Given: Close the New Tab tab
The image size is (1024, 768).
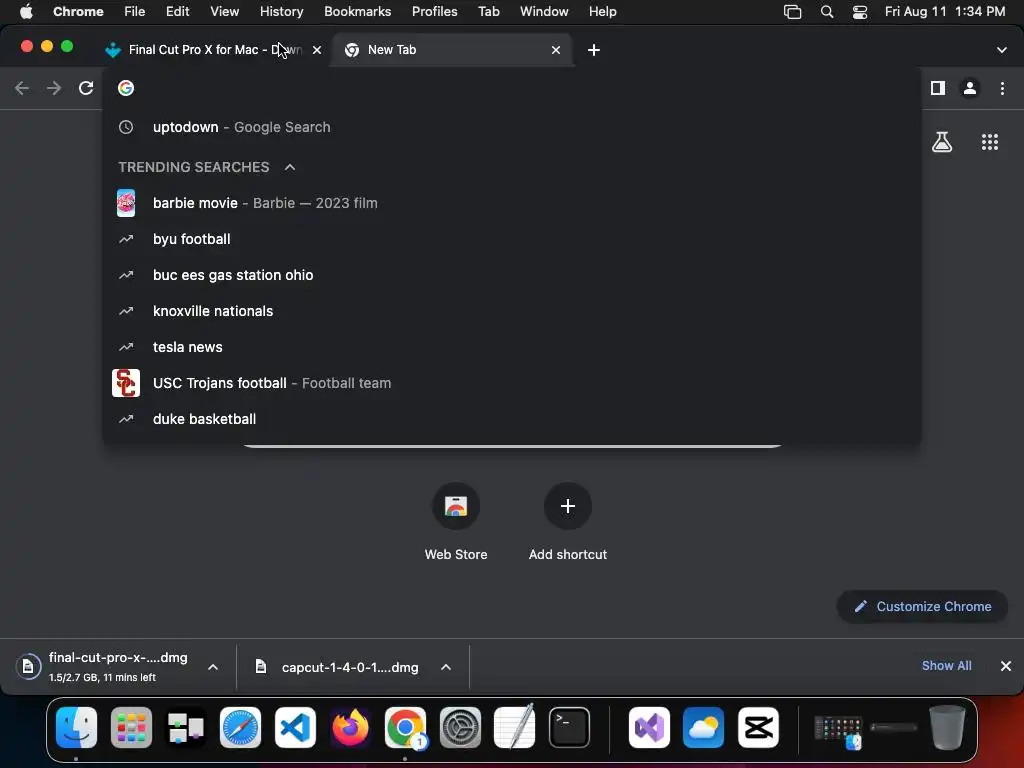Looking at the screenshot, I should click(x=556, y=50).
